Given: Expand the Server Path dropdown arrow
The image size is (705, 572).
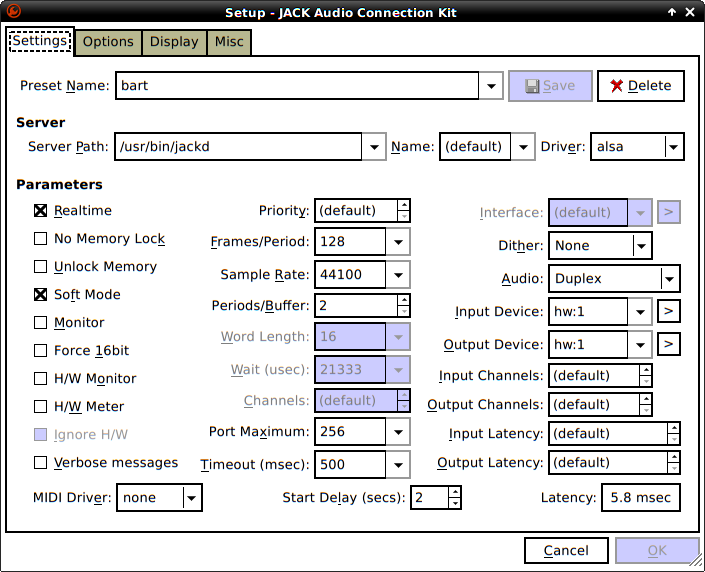Looking at the screenshot, I should coord(374,147).
